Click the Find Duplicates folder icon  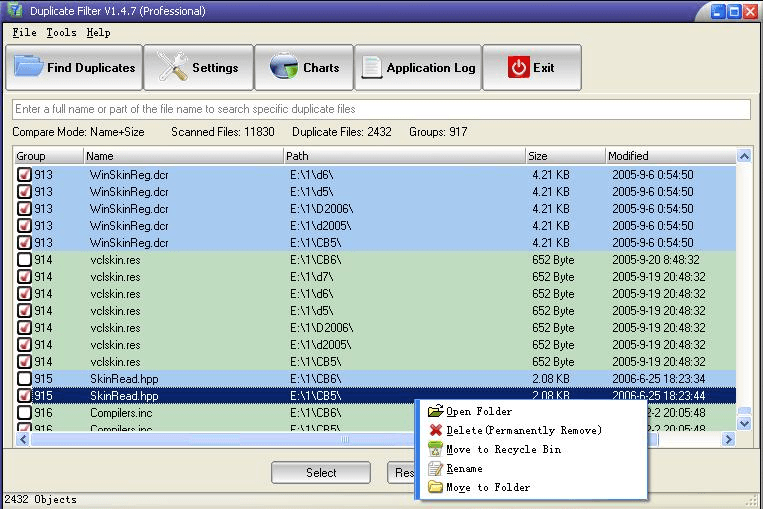tap(28, 68)
